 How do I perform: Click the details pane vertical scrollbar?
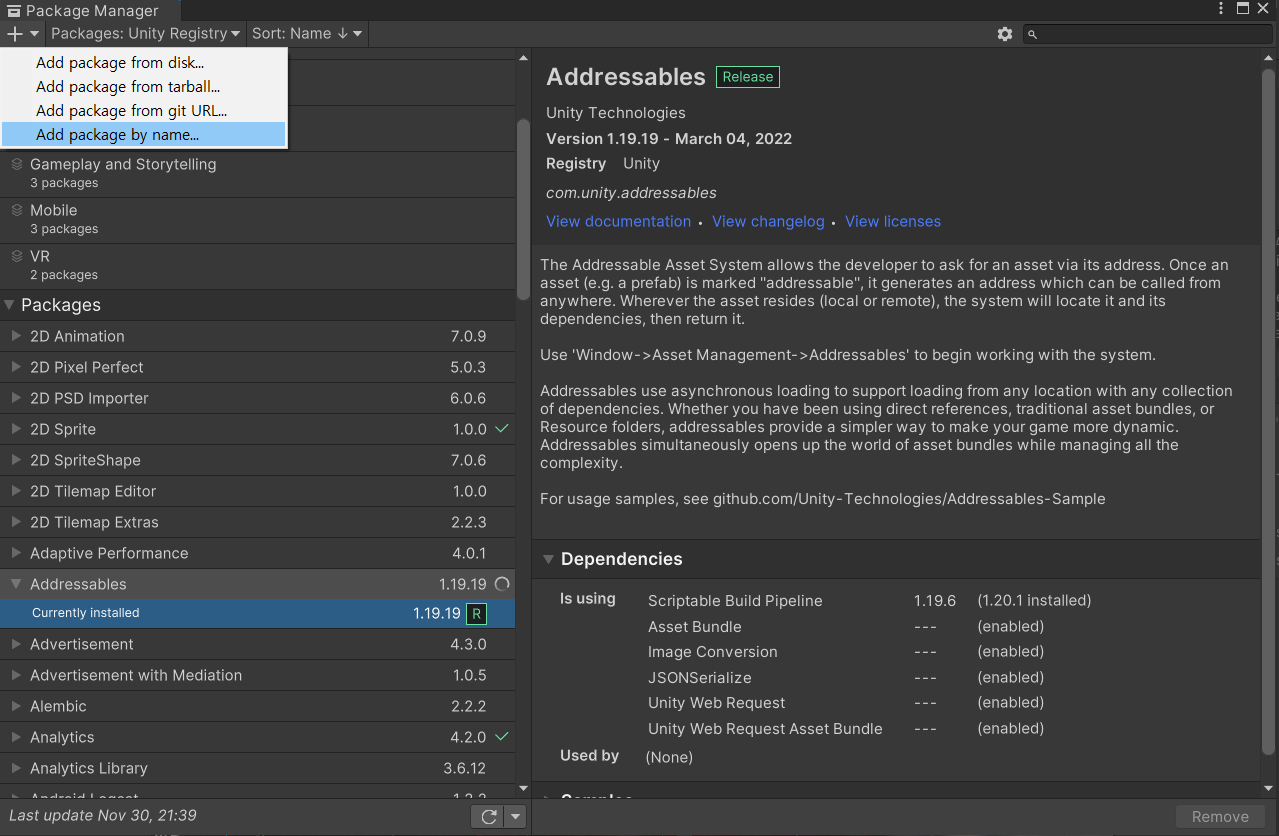point(1270,410)
